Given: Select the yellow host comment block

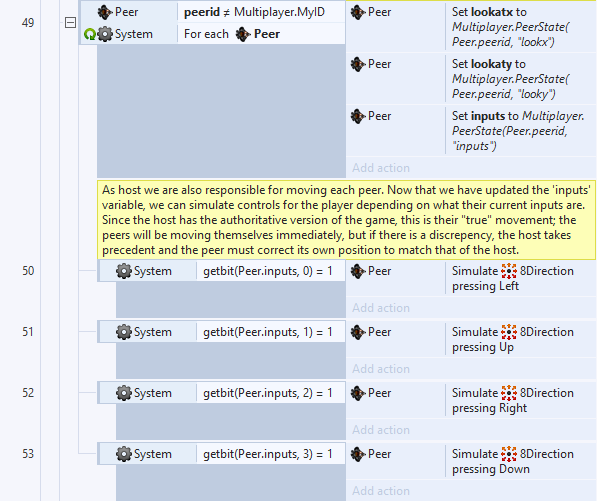Looking at the screenshot, I should (346, 220).
